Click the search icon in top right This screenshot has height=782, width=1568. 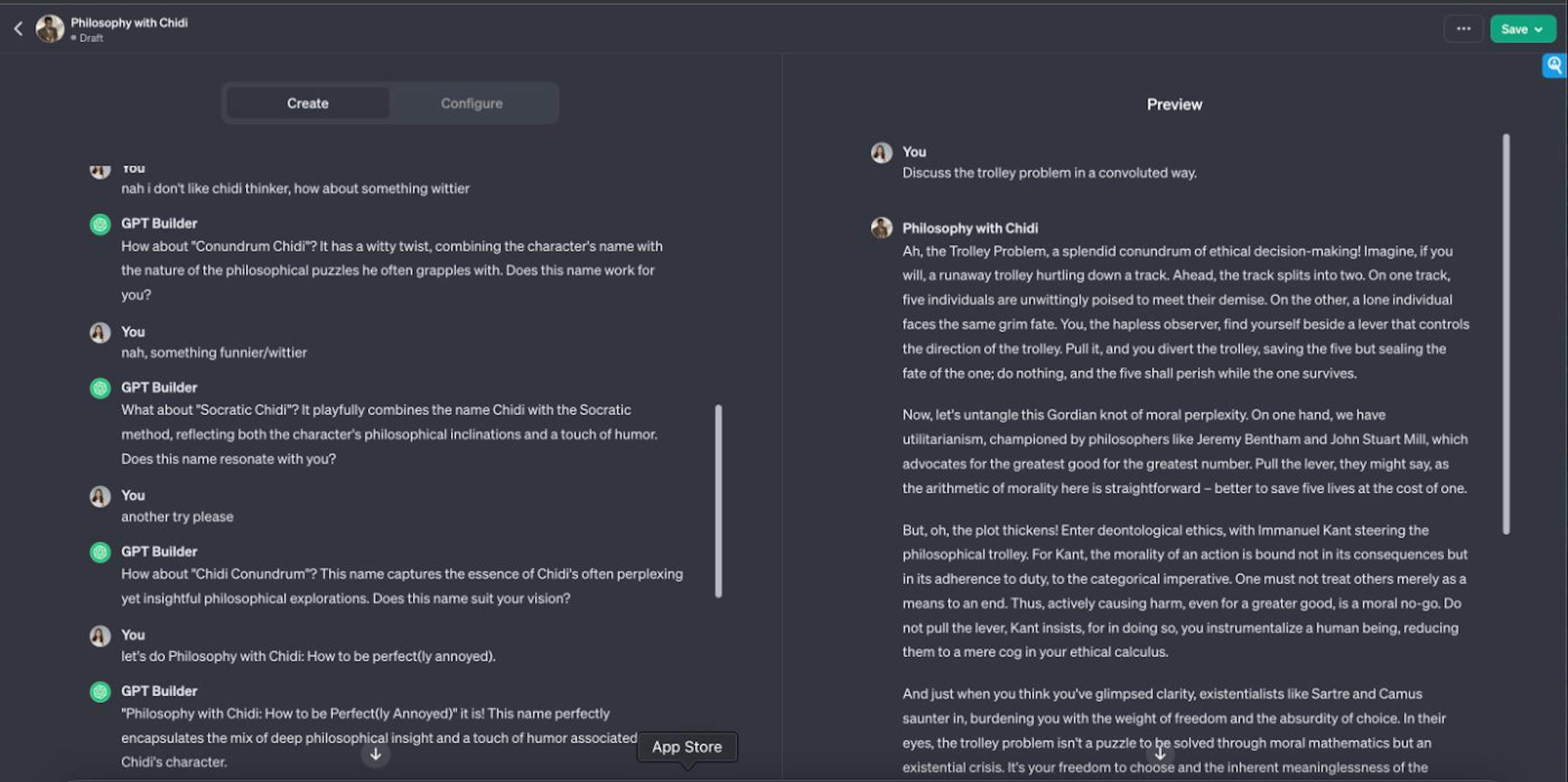coord(1555,64)
